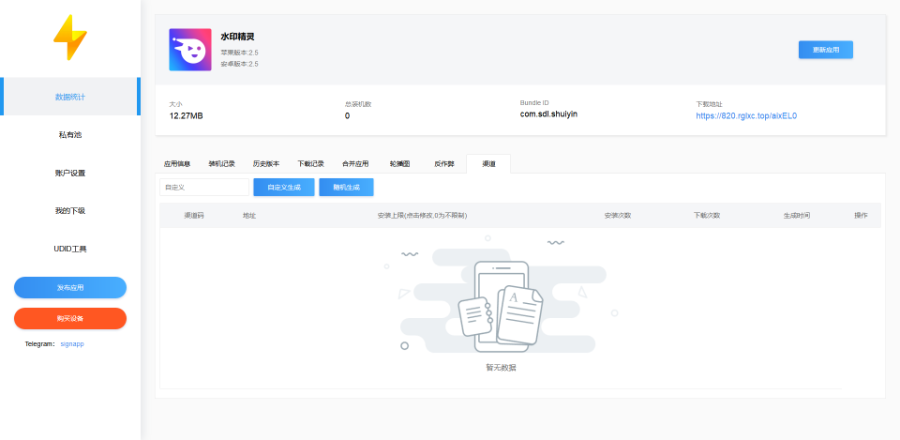Switch to the 应用信息 tab
Image resolution: width=900 pixels, height=440 pixels.
(x=177, y=163)
